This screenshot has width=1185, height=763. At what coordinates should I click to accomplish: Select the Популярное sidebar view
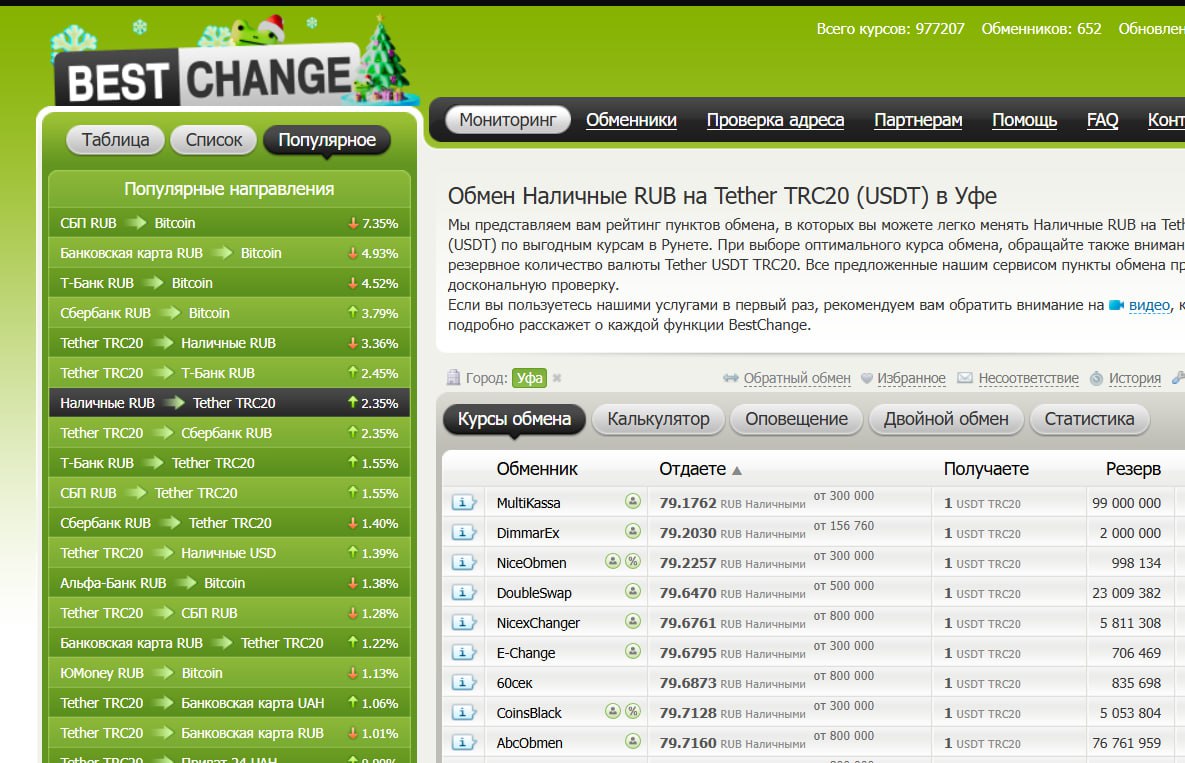[x=327, y=140]
